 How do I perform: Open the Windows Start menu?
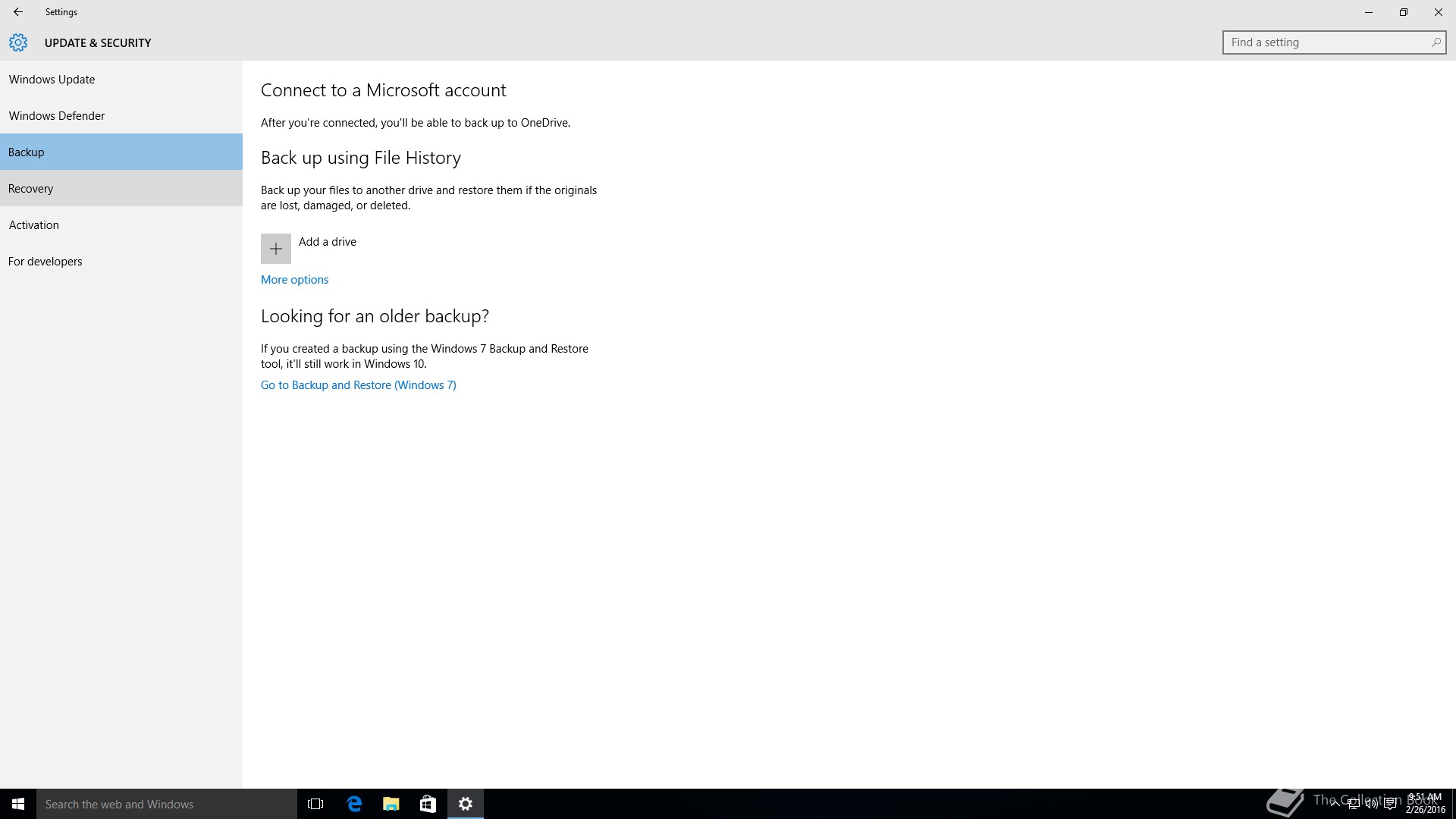click(x=18, y=804)
